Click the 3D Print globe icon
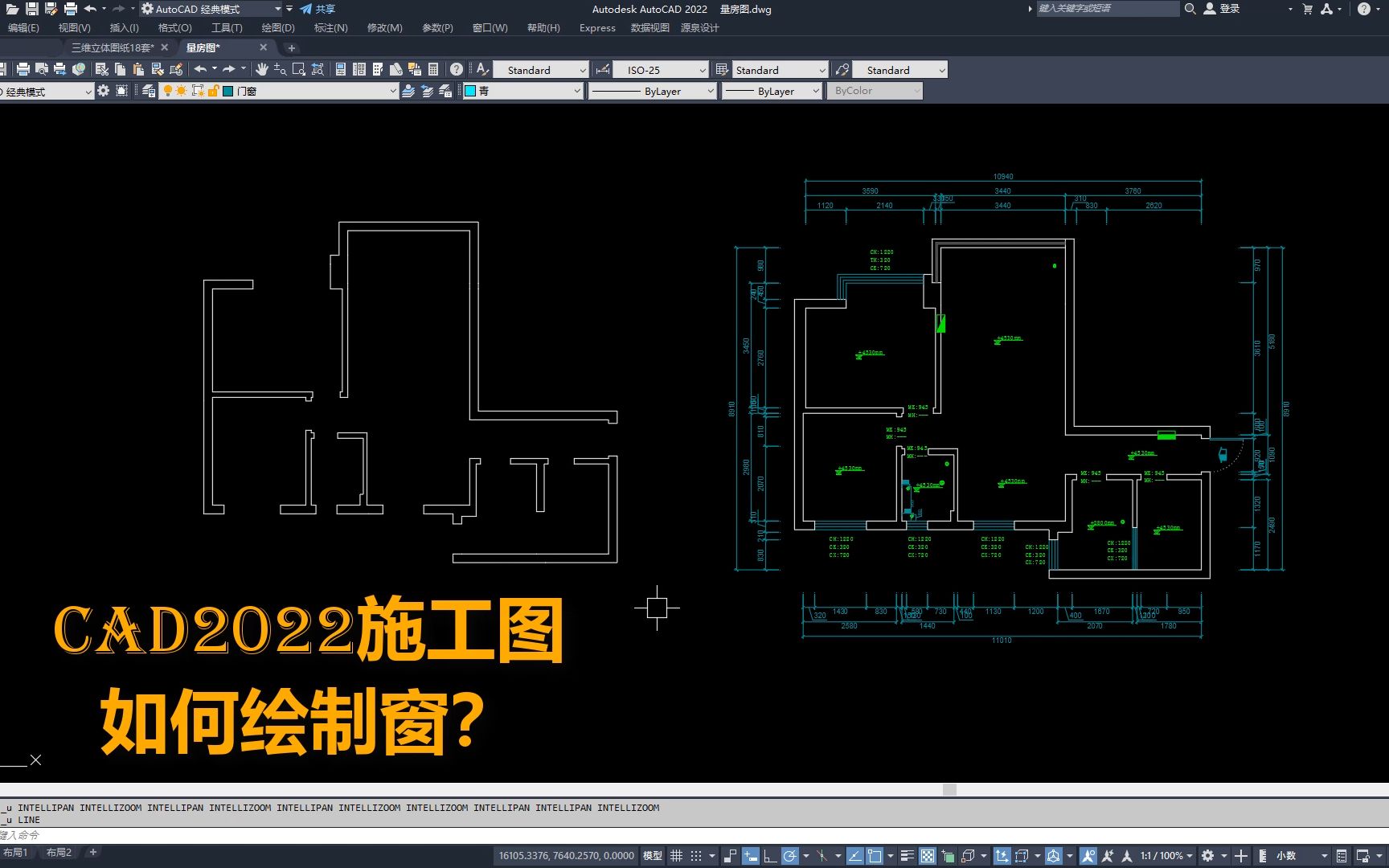The image size is (1389, 868). 79,69
